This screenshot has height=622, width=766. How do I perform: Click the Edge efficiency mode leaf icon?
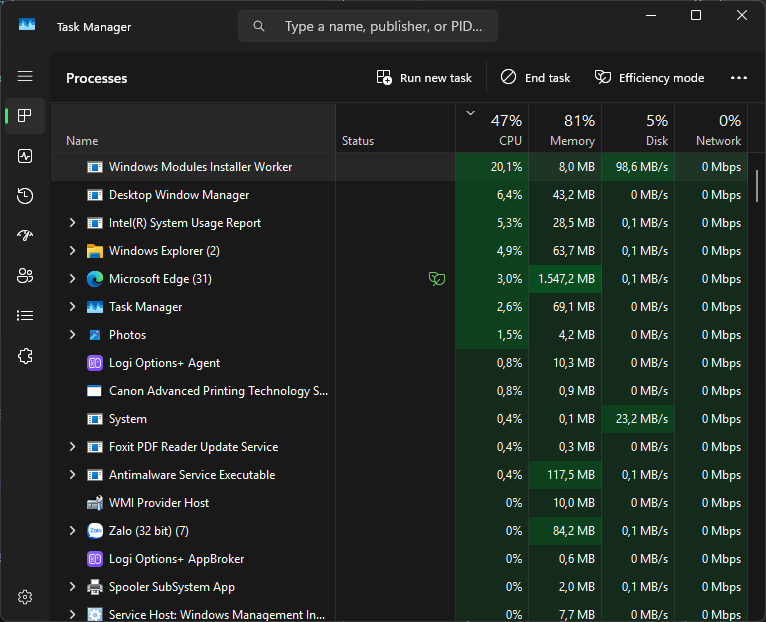coord(437,279)
